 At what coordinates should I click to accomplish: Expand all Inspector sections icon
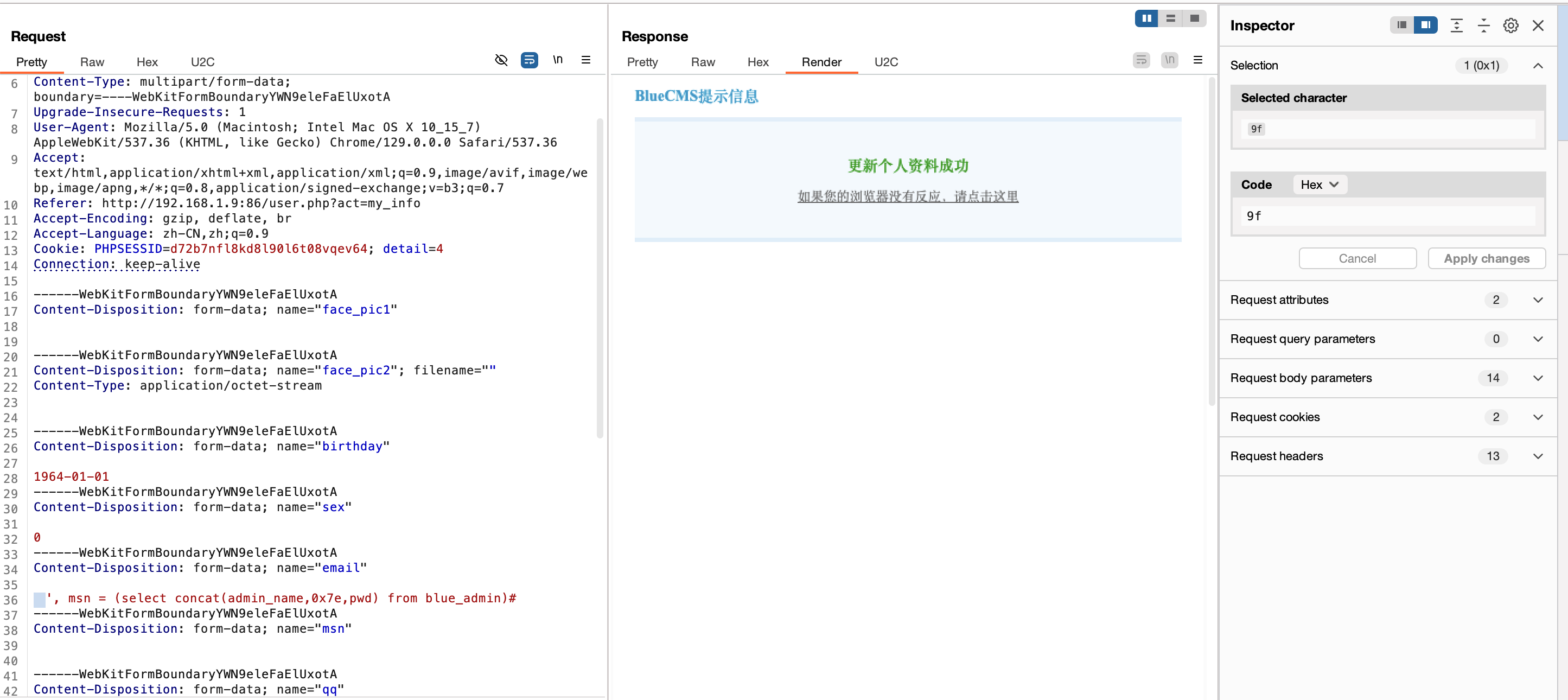click(1456, 26)
